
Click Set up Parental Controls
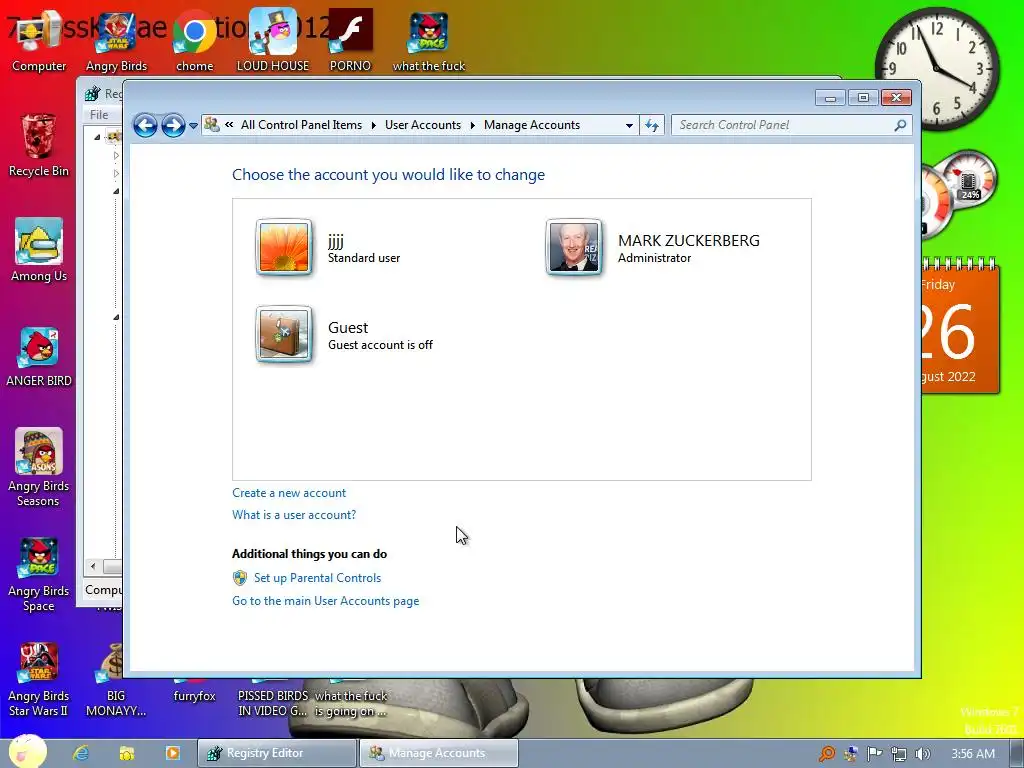[317, 578]
